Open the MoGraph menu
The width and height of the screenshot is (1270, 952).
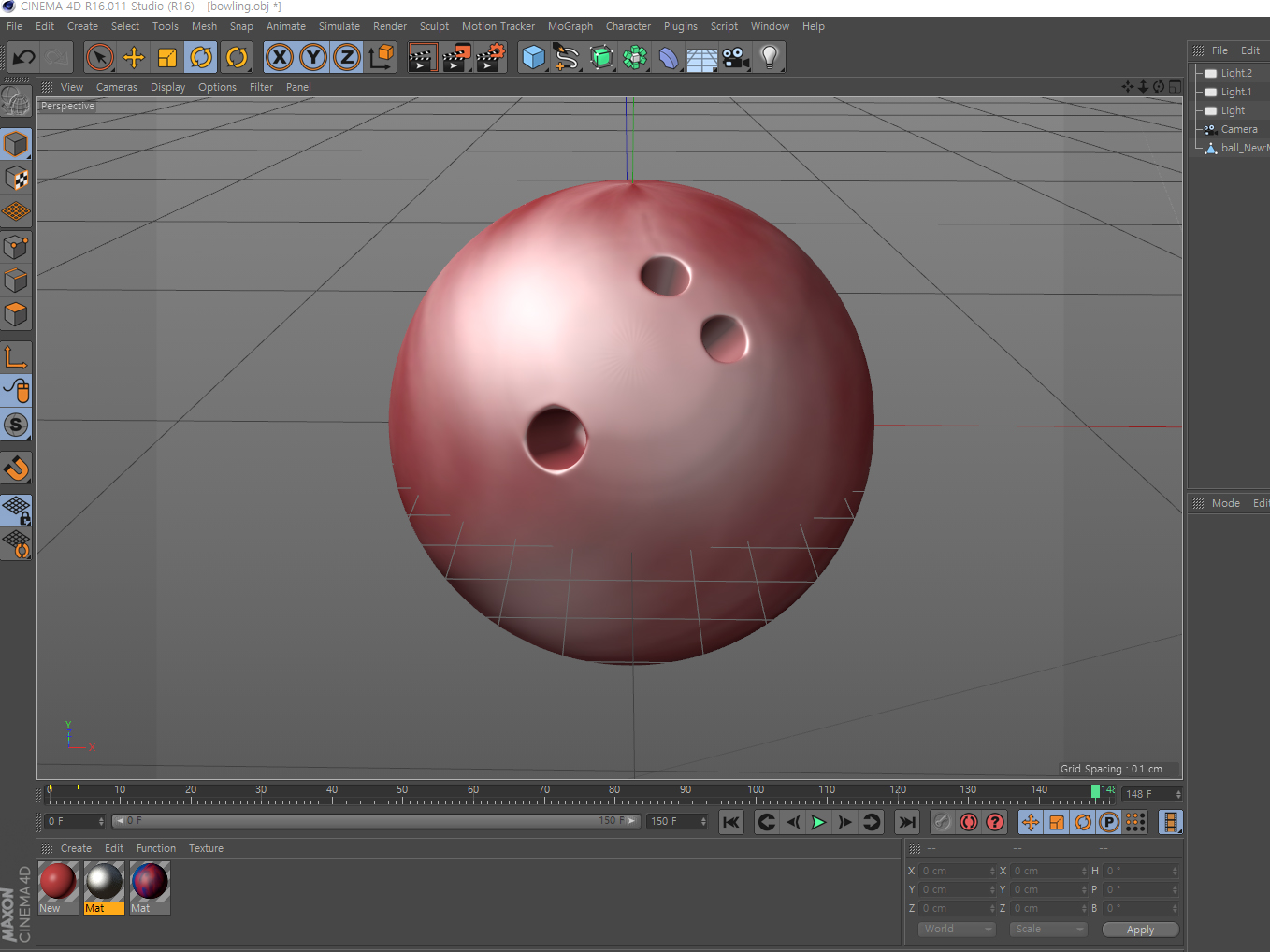[x=570, y=26]
